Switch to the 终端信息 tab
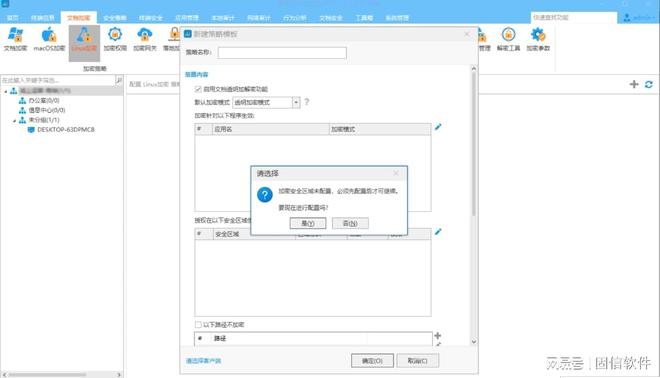 click(x=43, y=18)
